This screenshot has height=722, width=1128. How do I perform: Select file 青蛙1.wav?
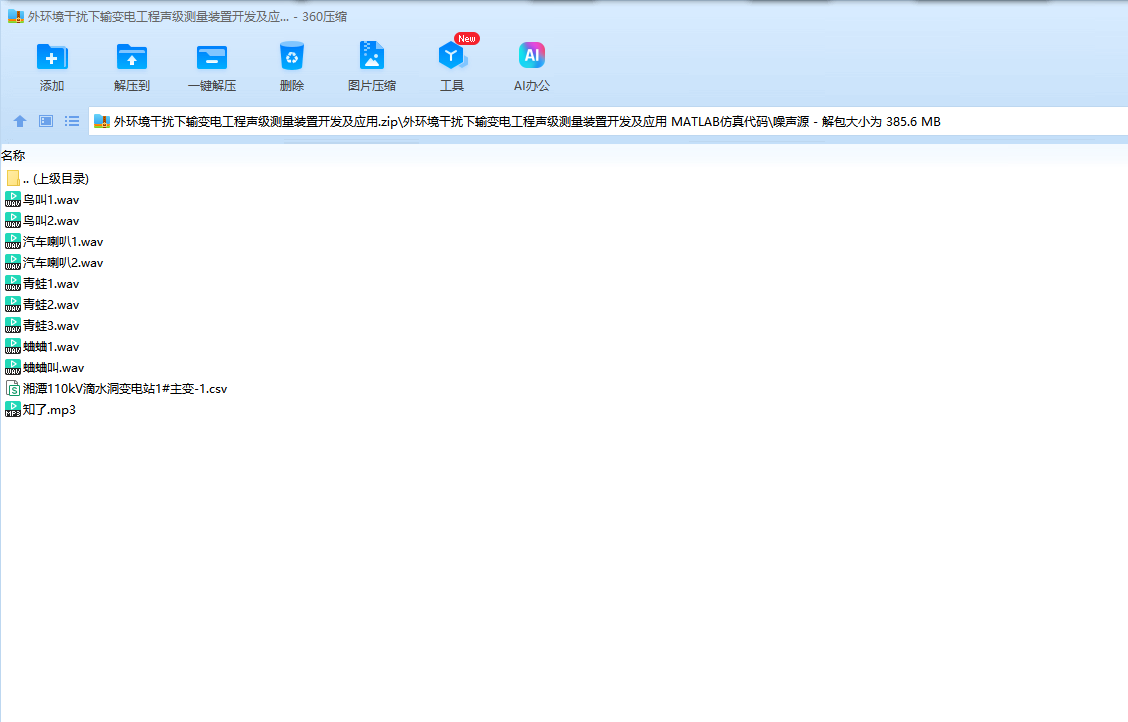[42, 283]
